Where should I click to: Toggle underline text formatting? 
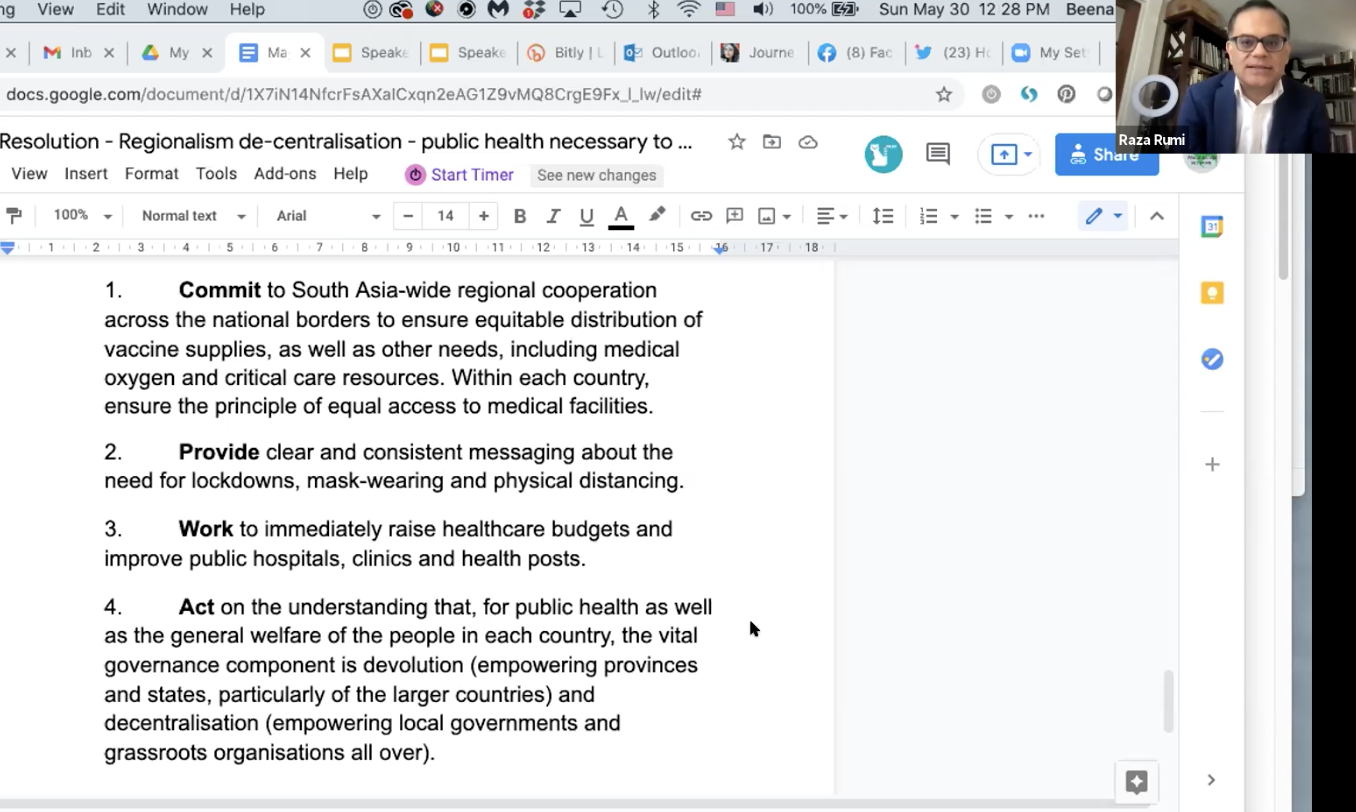click(587, 216)
